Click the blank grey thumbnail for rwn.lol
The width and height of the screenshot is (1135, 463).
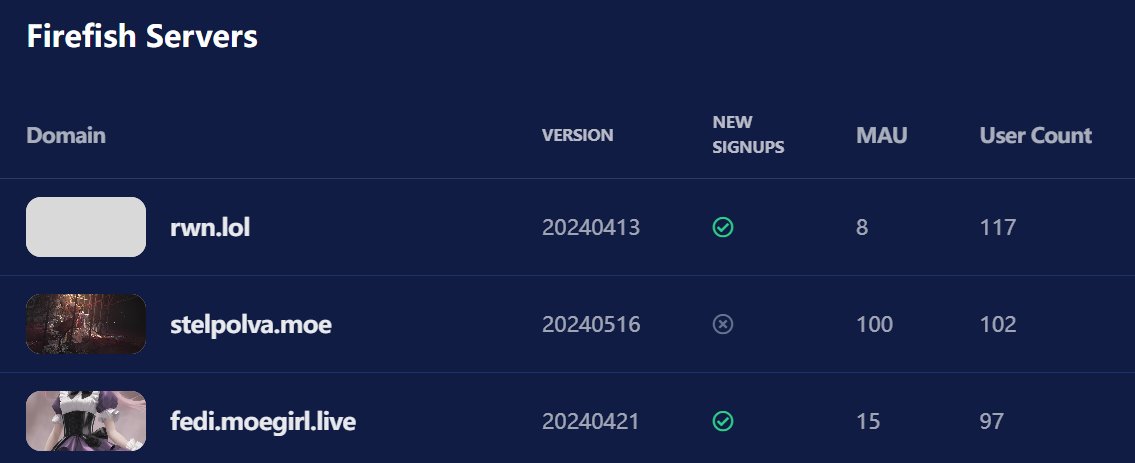[86, 227]
